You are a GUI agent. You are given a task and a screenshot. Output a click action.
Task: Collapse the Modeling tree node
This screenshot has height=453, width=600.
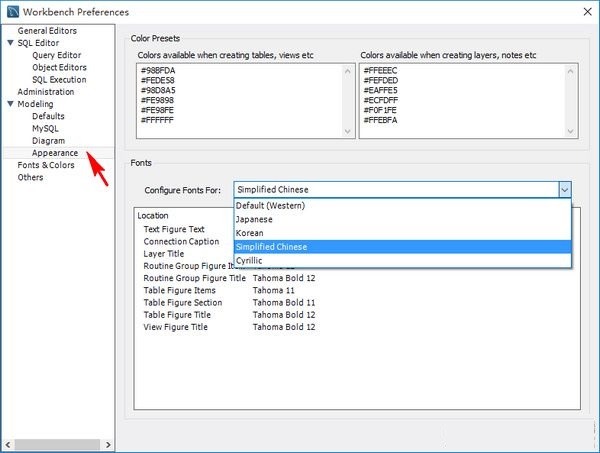click(11, 104)
